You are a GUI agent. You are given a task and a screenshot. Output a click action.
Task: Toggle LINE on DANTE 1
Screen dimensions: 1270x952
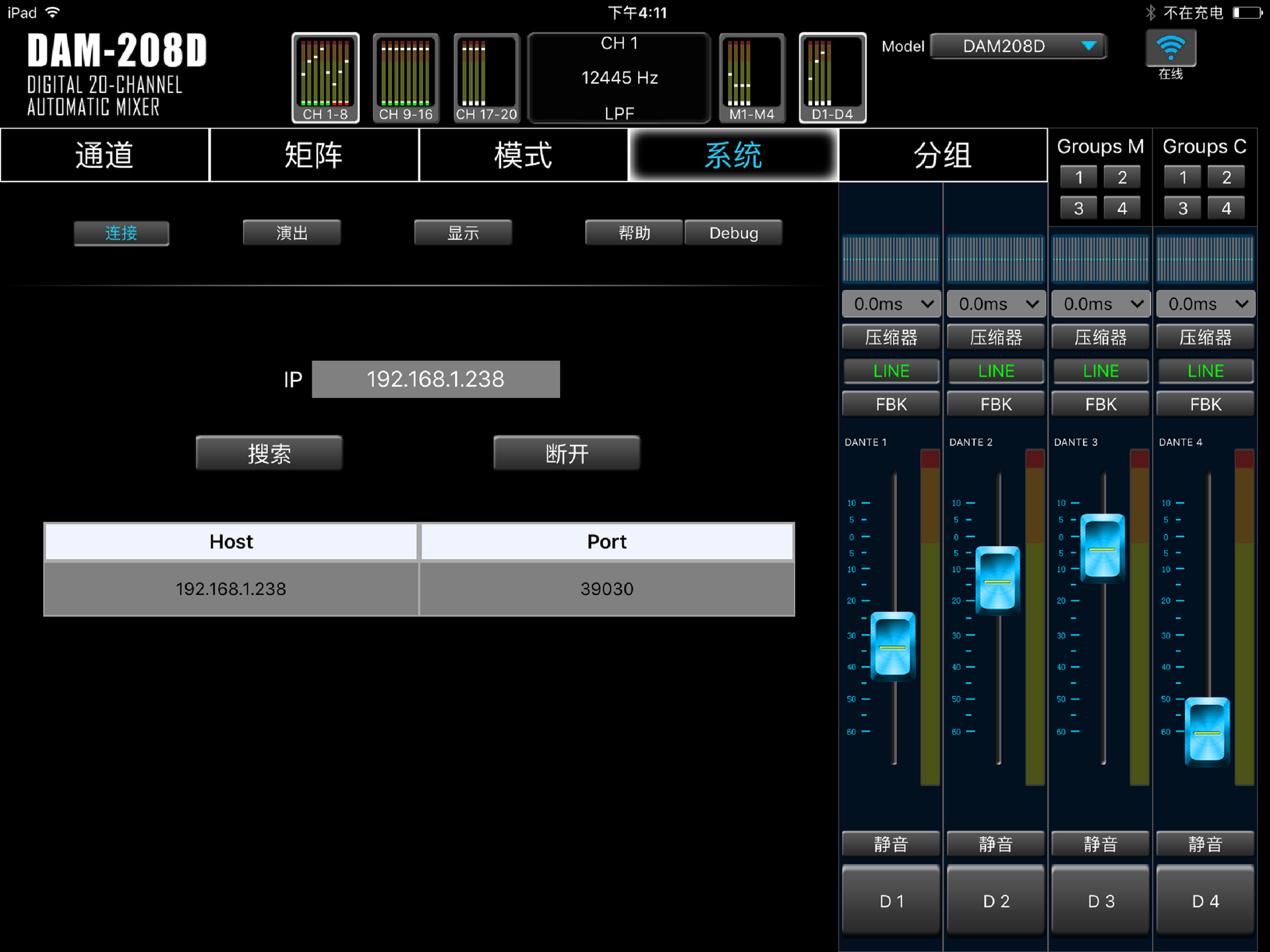891,371
